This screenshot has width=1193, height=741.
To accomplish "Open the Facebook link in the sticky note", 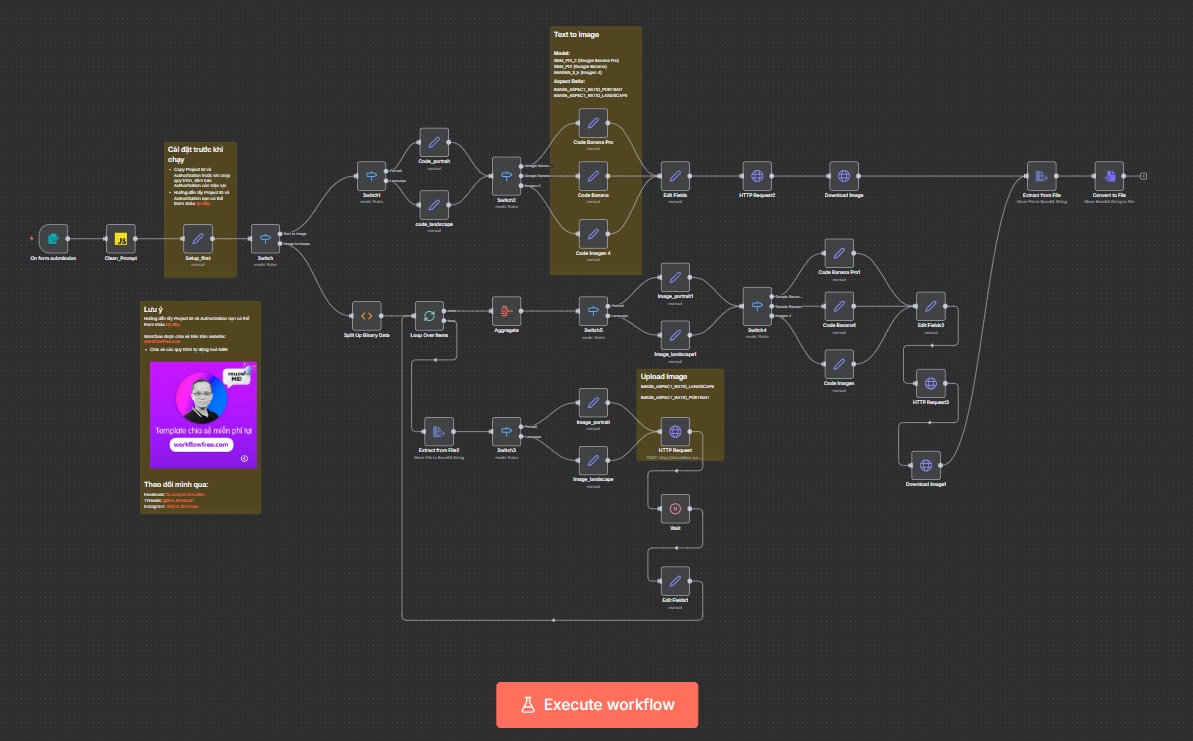I will [187, 494].
